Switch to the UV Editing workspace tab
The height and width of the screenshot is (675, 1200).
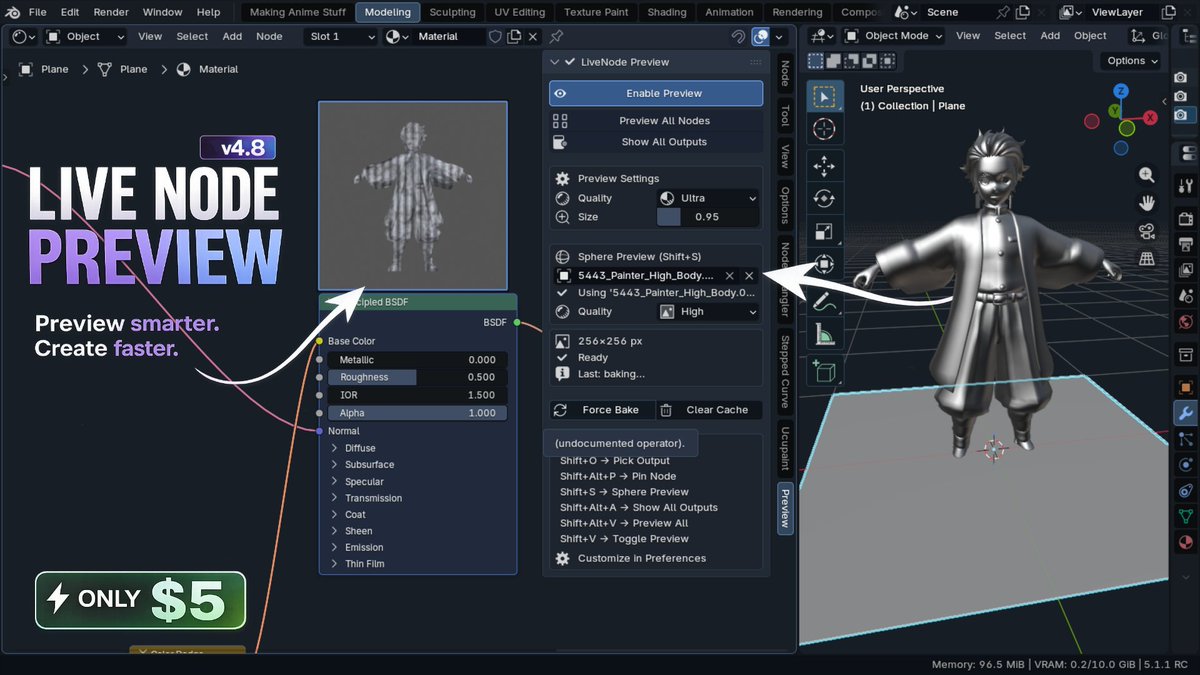pos(520,12)
